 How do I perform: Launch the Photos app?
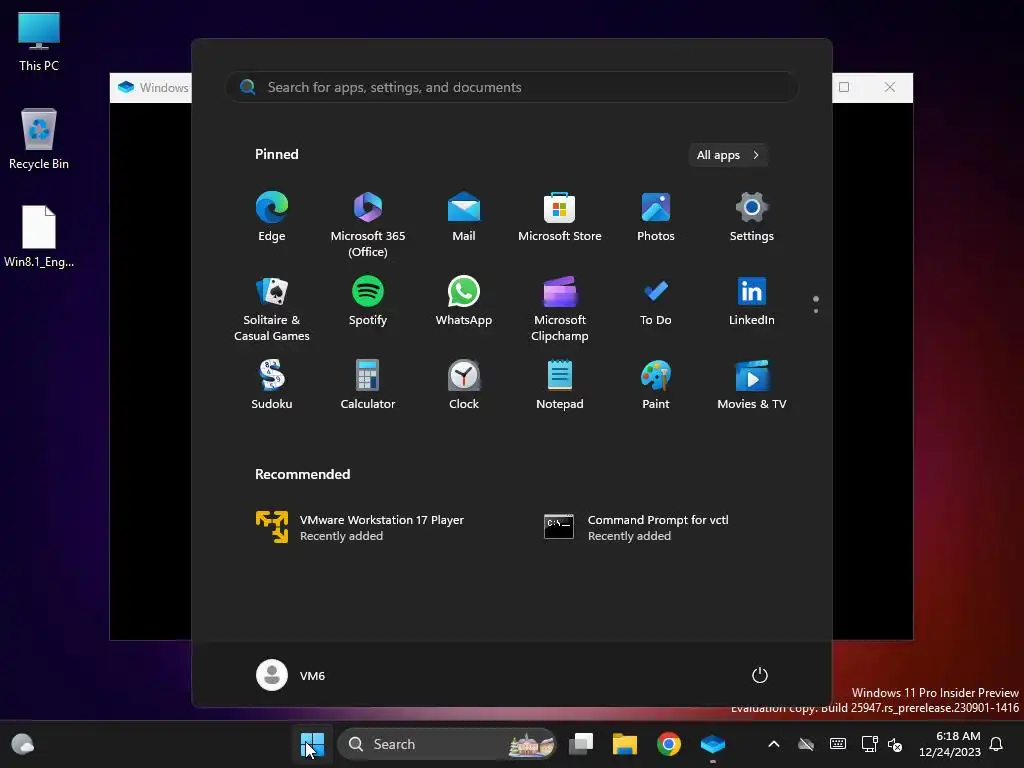[x=656, y=217]
